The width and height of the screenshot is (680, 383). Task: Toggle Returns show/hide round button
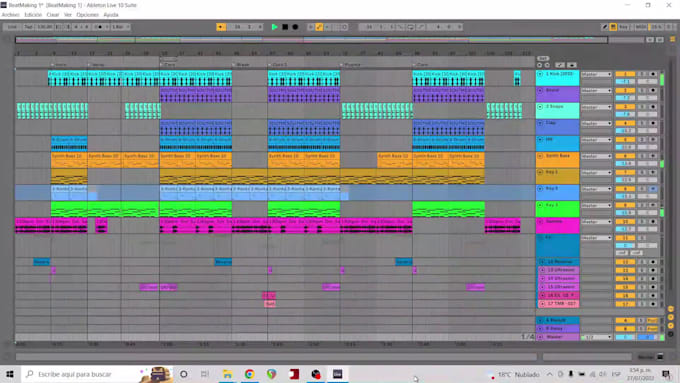tap(670, 317)
